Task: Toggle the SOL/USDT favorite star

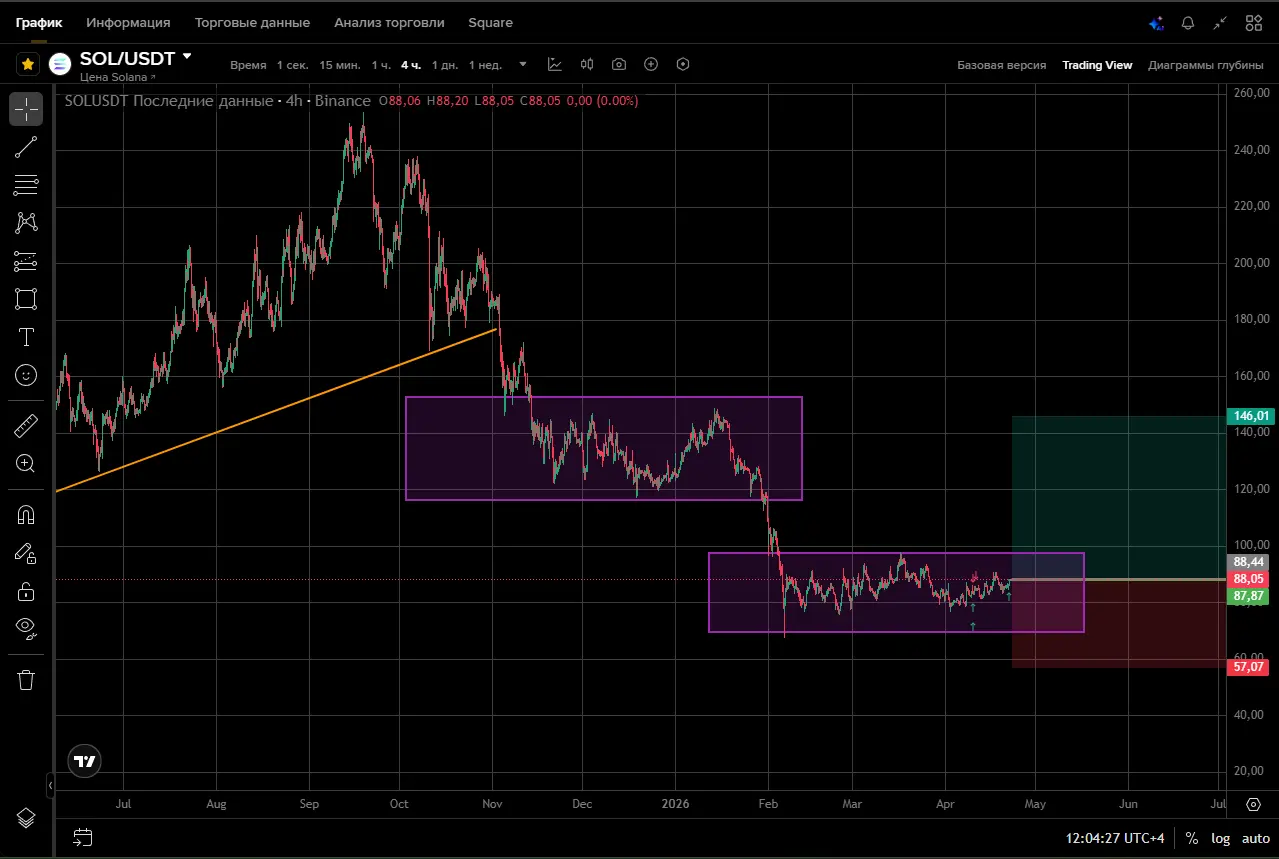Action: pyautogui.click(x=28, y=64)
